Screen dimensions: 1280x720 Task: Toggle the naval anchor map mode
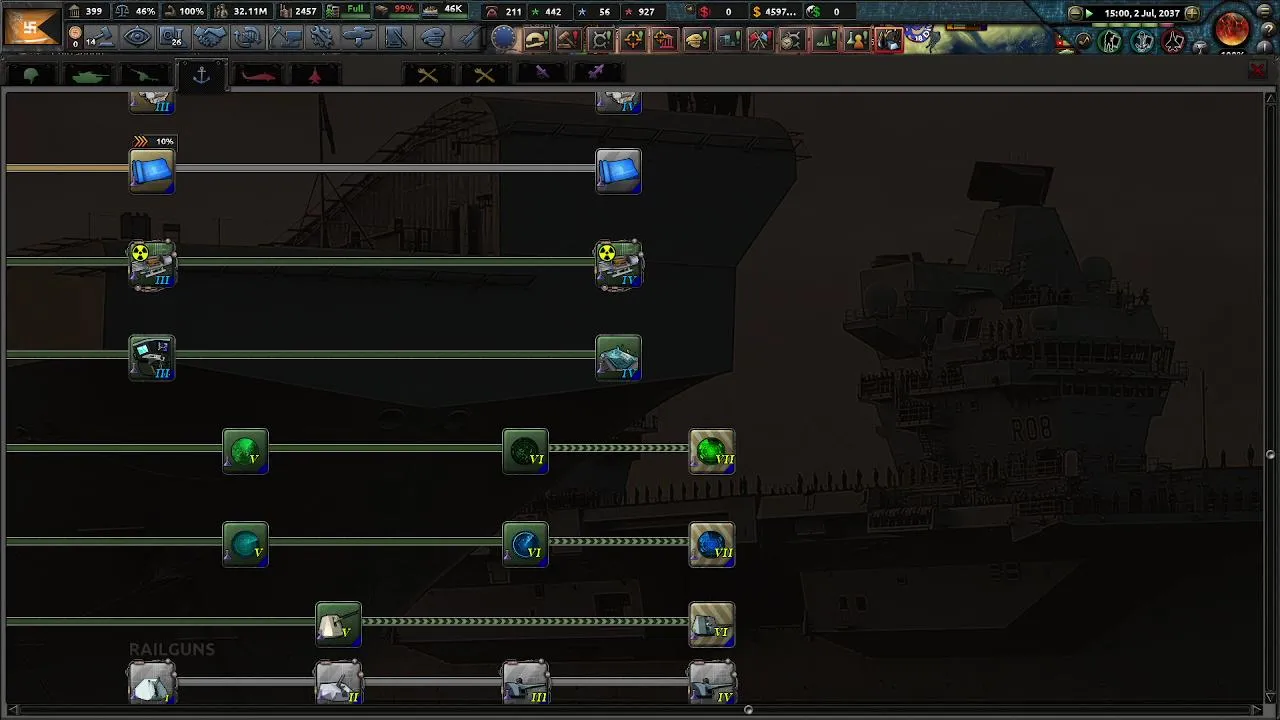[x=1143, y=41]
